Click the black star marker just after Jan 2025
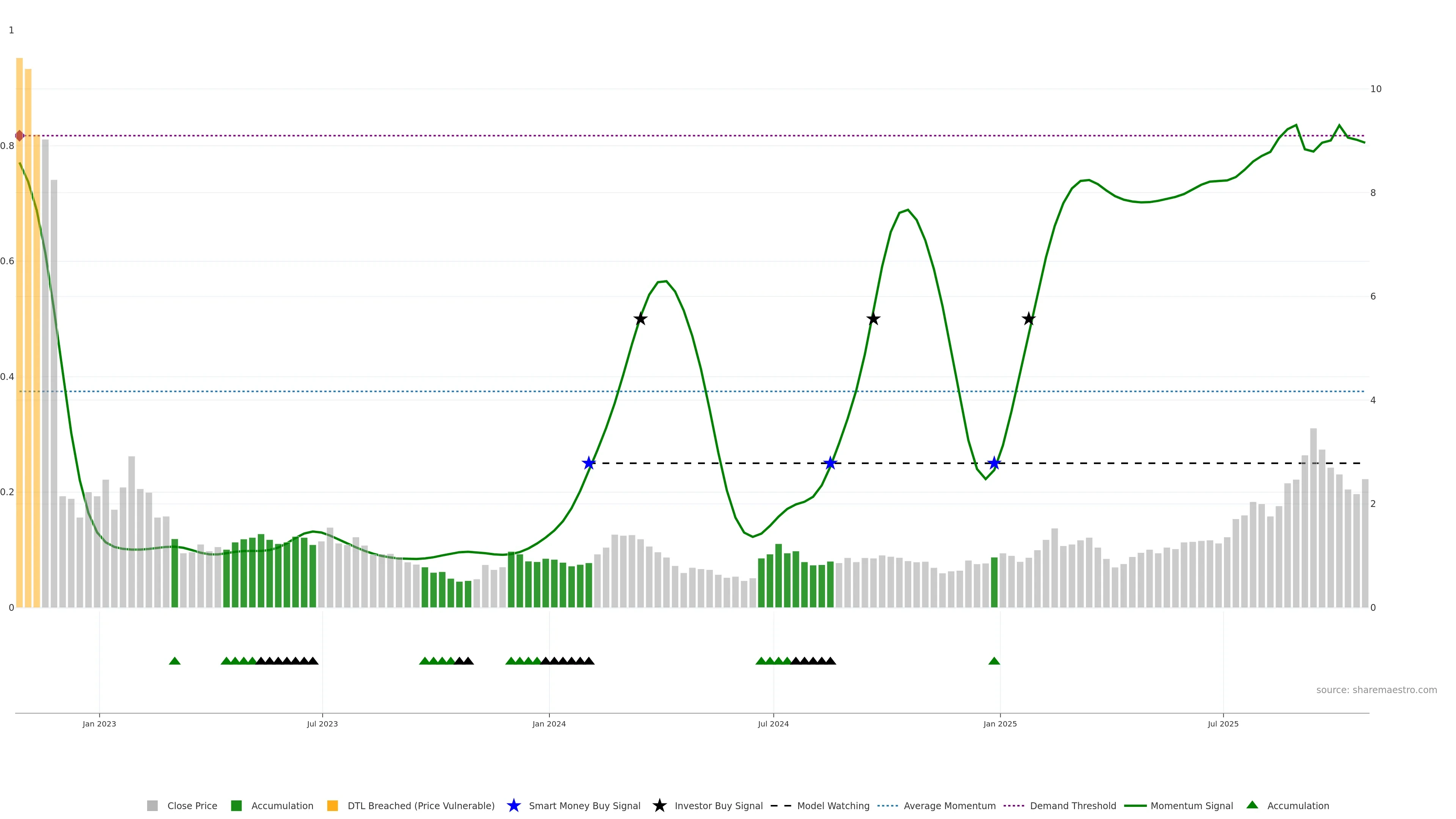The image size is (1456, 819). point(1029,319)
